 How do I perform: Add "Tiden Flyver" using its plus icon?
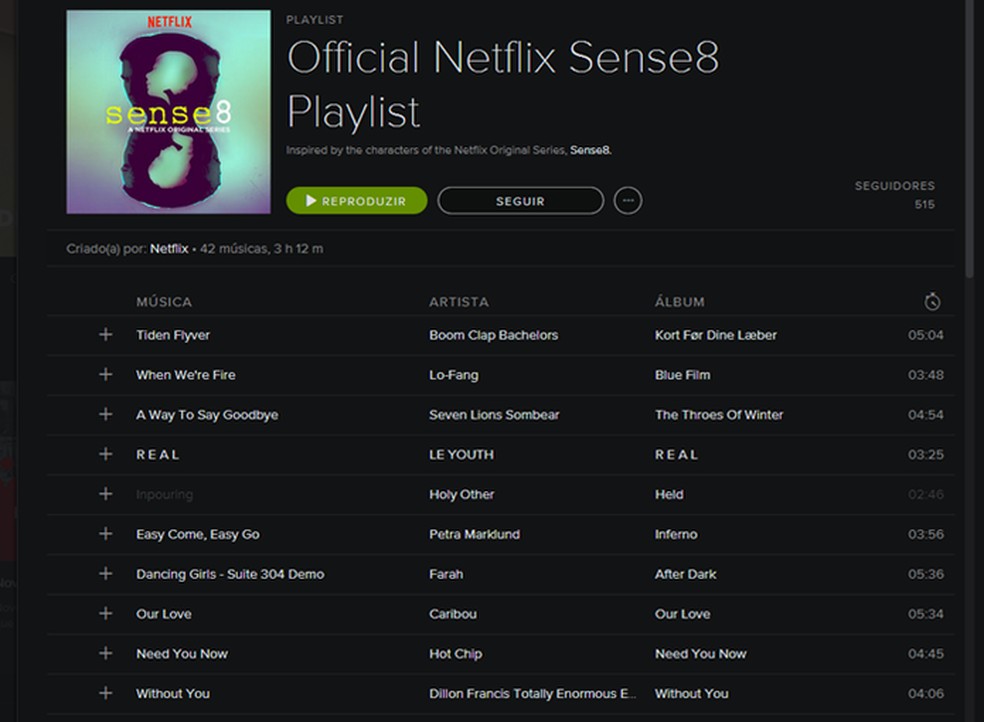click(x=105, y=335)
